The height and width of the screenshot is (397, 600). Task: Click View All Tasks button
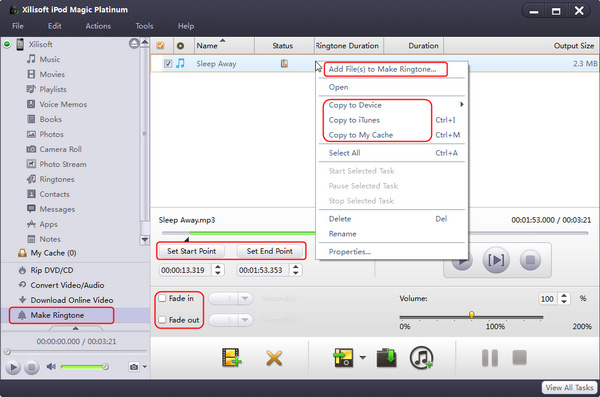(569, 387)
